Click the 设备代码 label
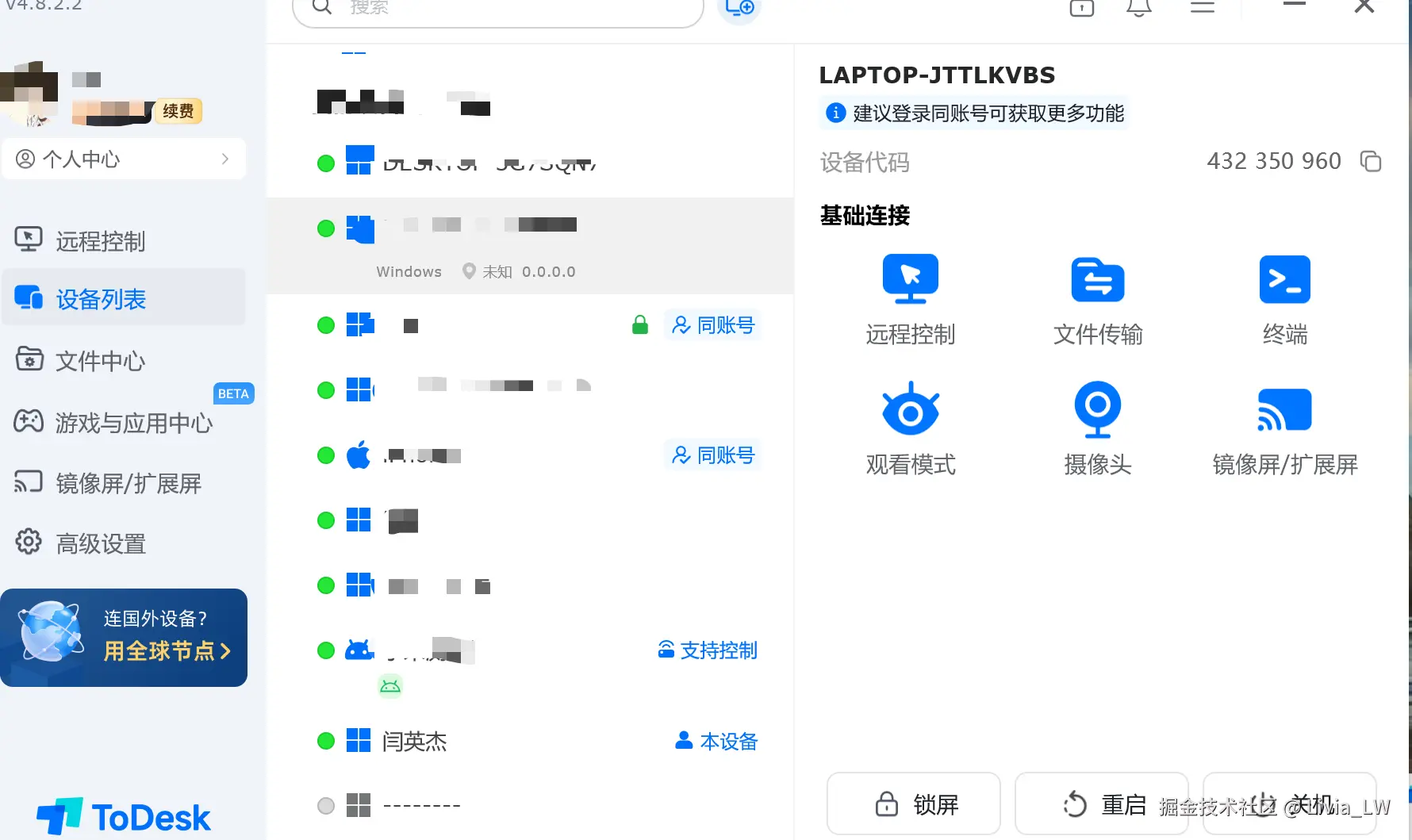The height and width of the screenshot is (840, 1412). (x=865, y=162)
